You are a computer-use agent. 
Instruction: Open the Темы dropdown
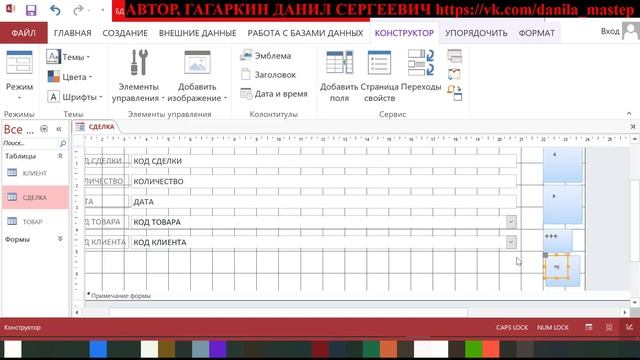[68, 57]
